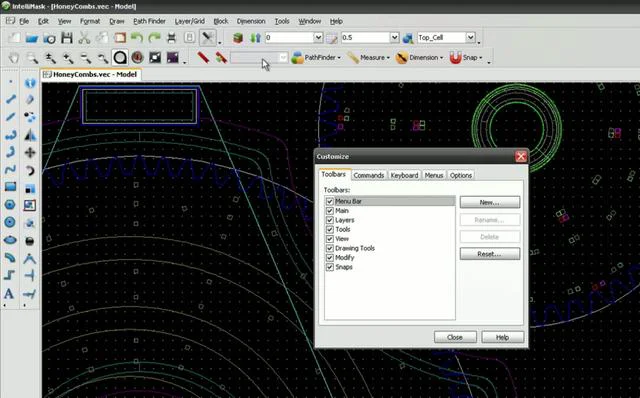Click the grid size edit icon
This screenshot has height=398, width=640.
coord(331,38)
